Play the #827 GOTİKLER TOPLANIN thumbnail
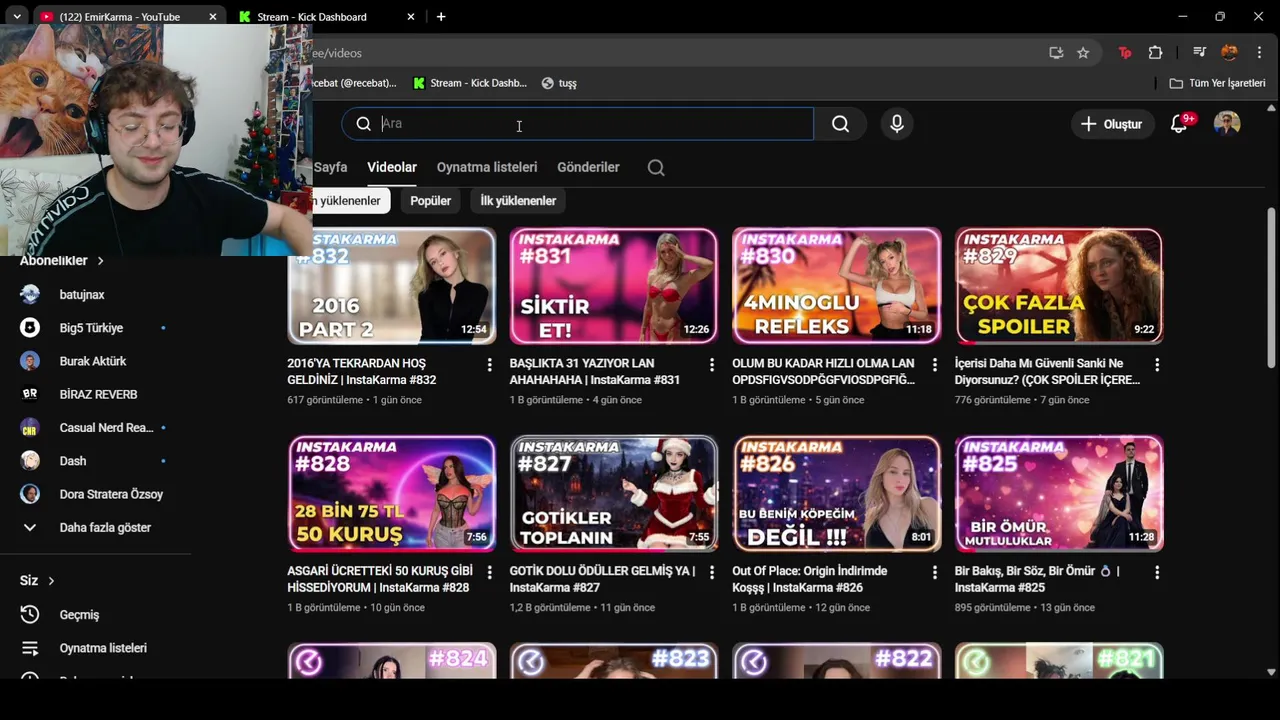The width and height of the screenshot is (1280, 720). click(x=614, y=493)
